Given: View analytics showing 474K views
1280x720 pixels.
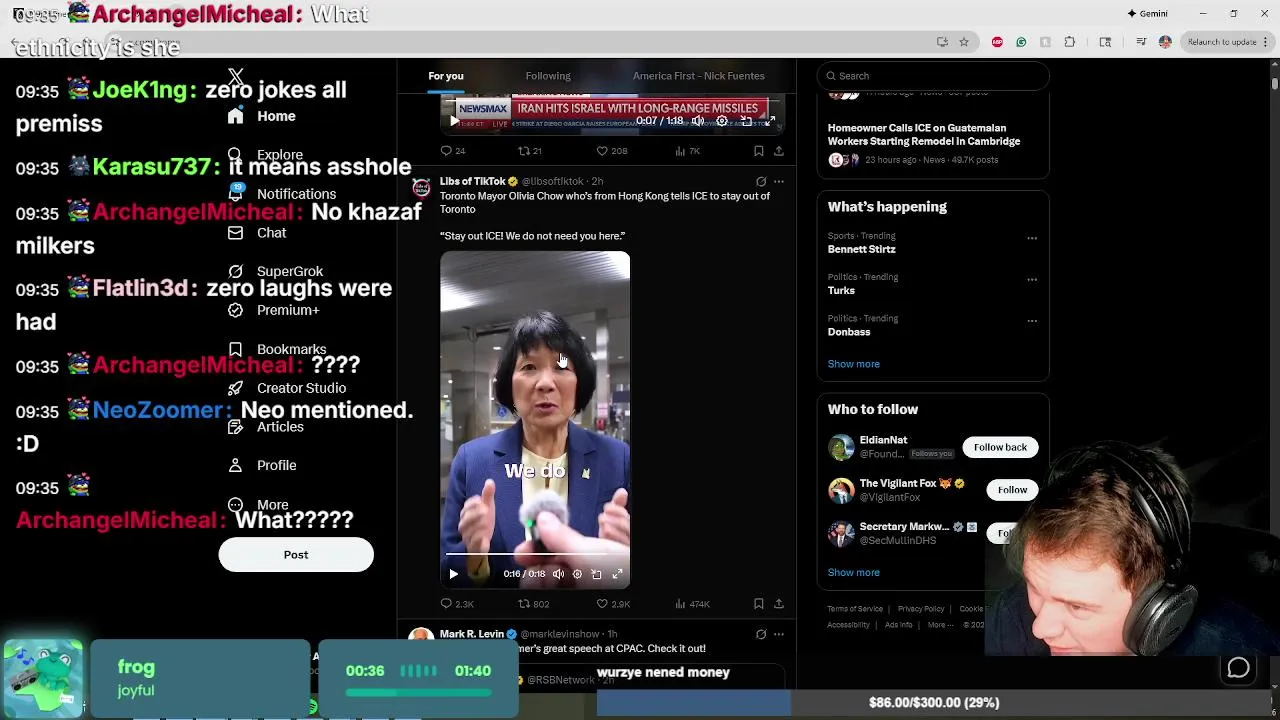Looking at the screenshot, I should (x=692, y=604).
